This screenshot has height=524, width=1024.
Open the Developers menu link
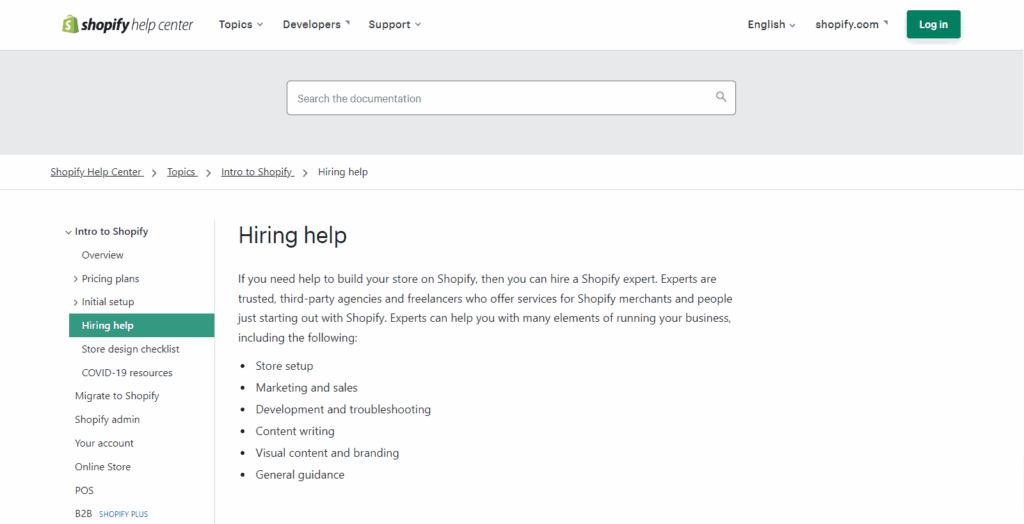[x=317, y=25]
